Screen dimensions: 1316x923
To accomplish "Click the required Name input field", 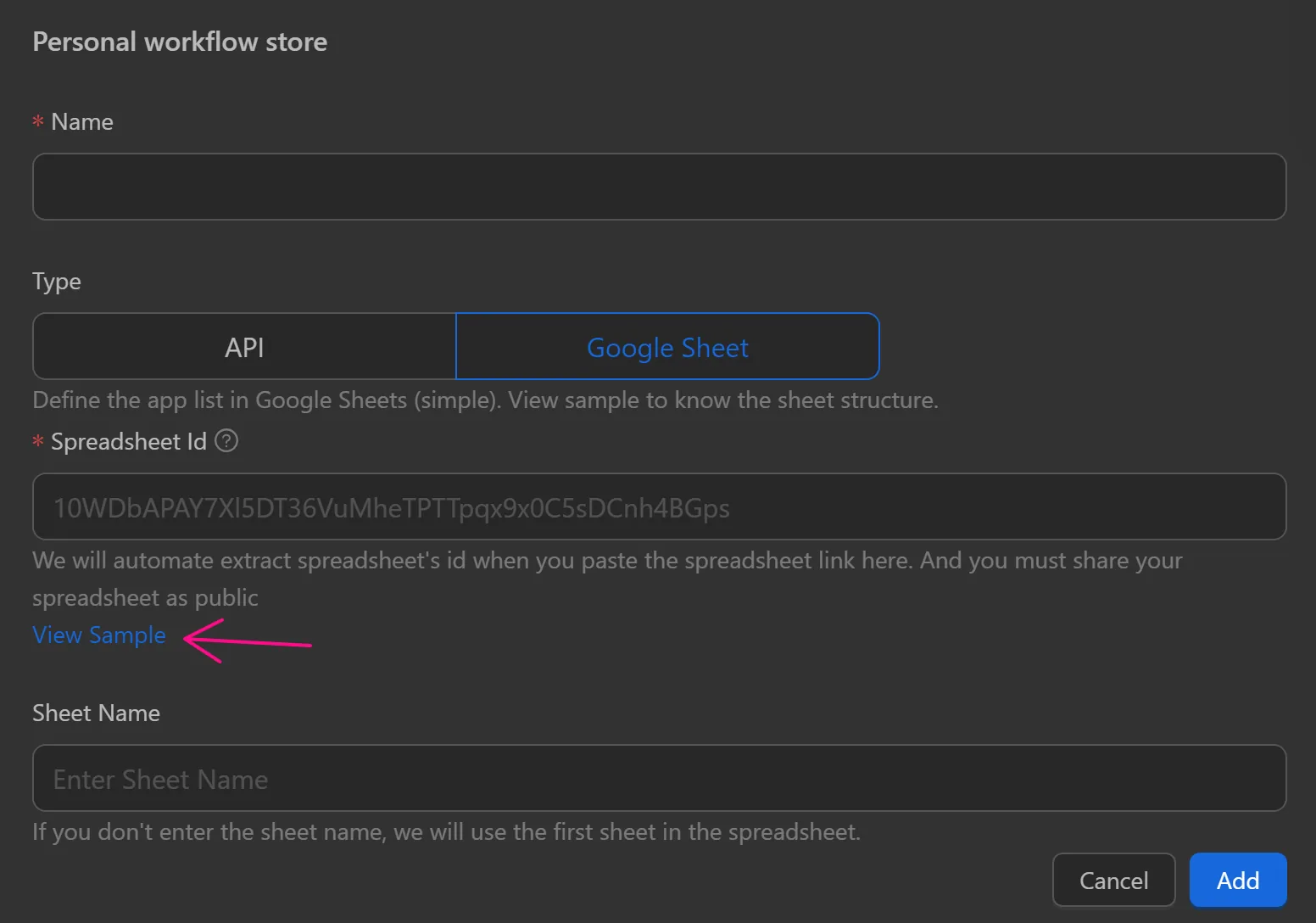I will [x=658, y=187].
